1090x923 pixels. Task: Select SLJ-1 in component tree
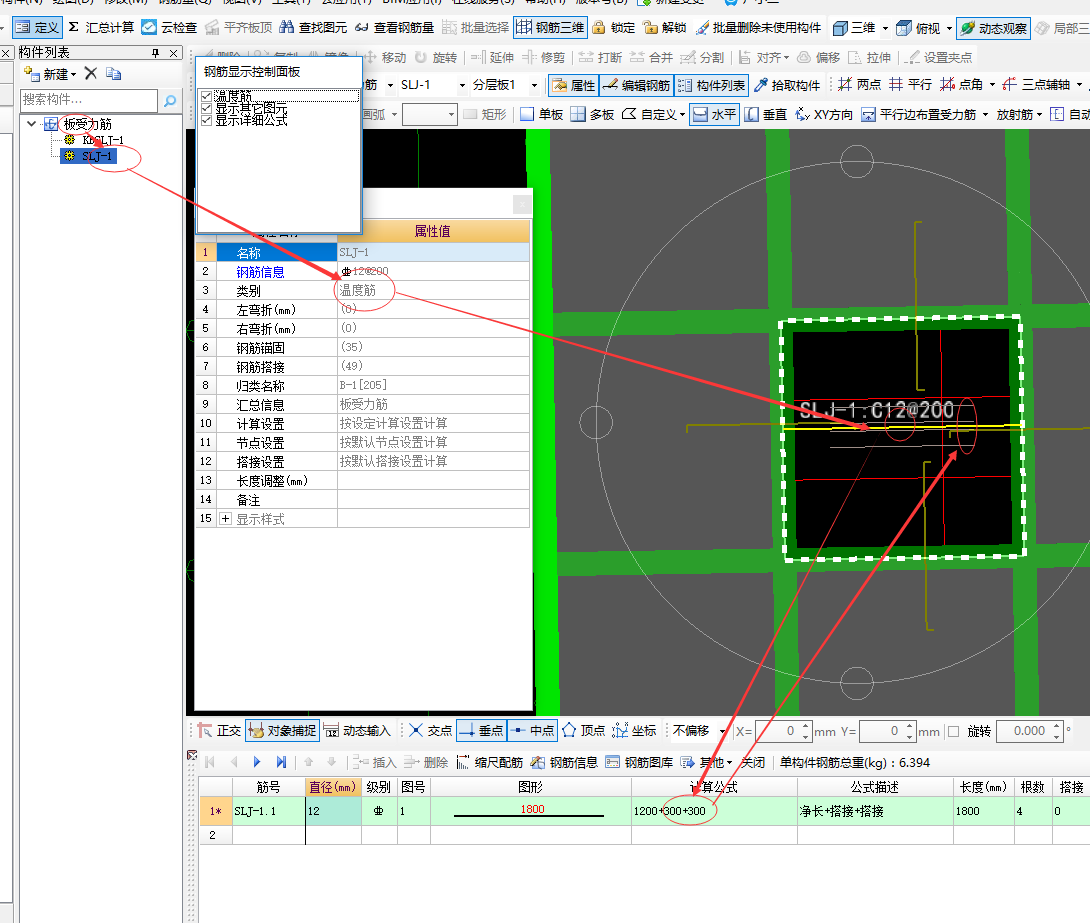(97, 156)
